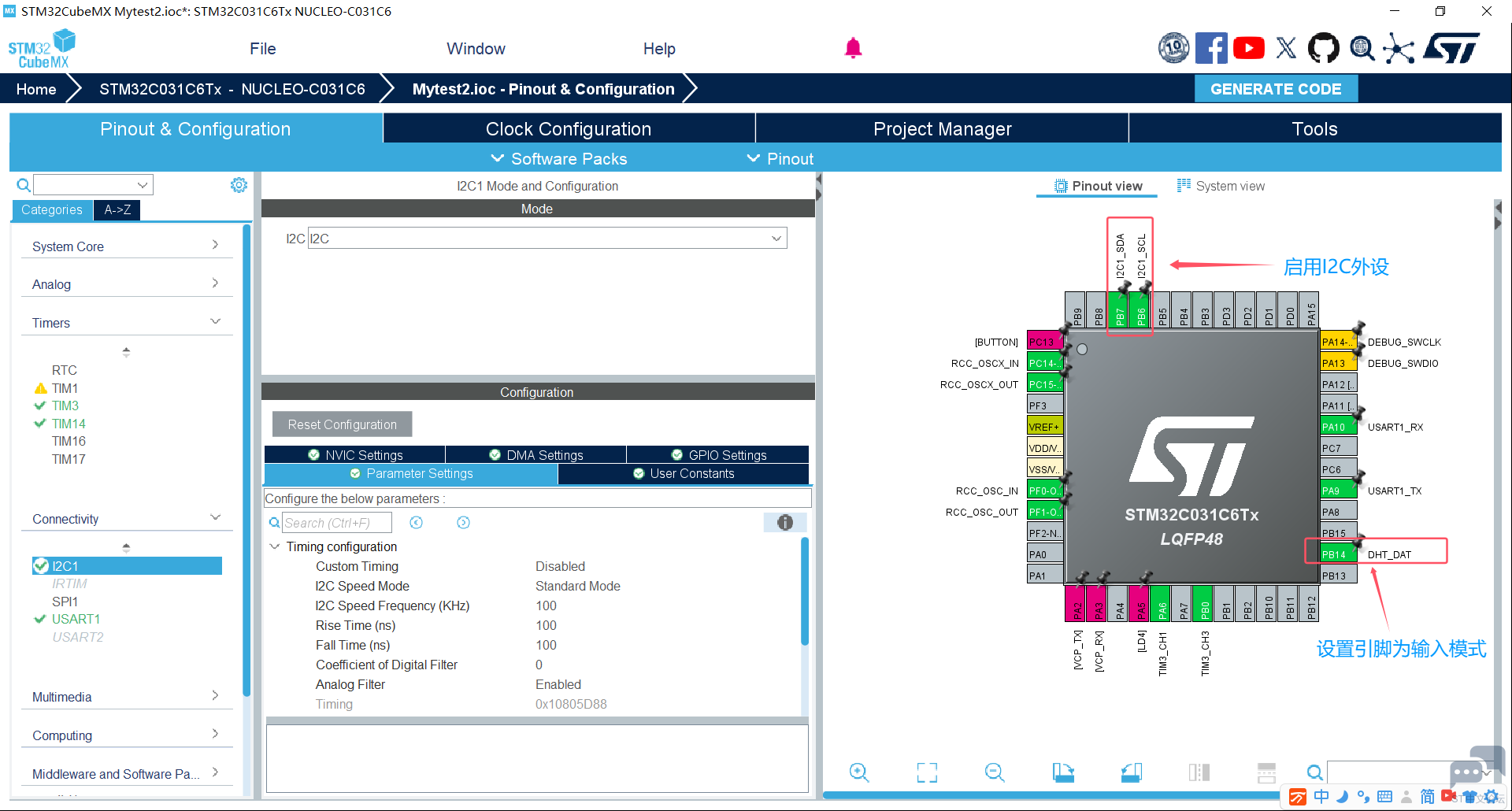
Task: Select USART1 in the Connectivity list
Action: pos(76,619)
